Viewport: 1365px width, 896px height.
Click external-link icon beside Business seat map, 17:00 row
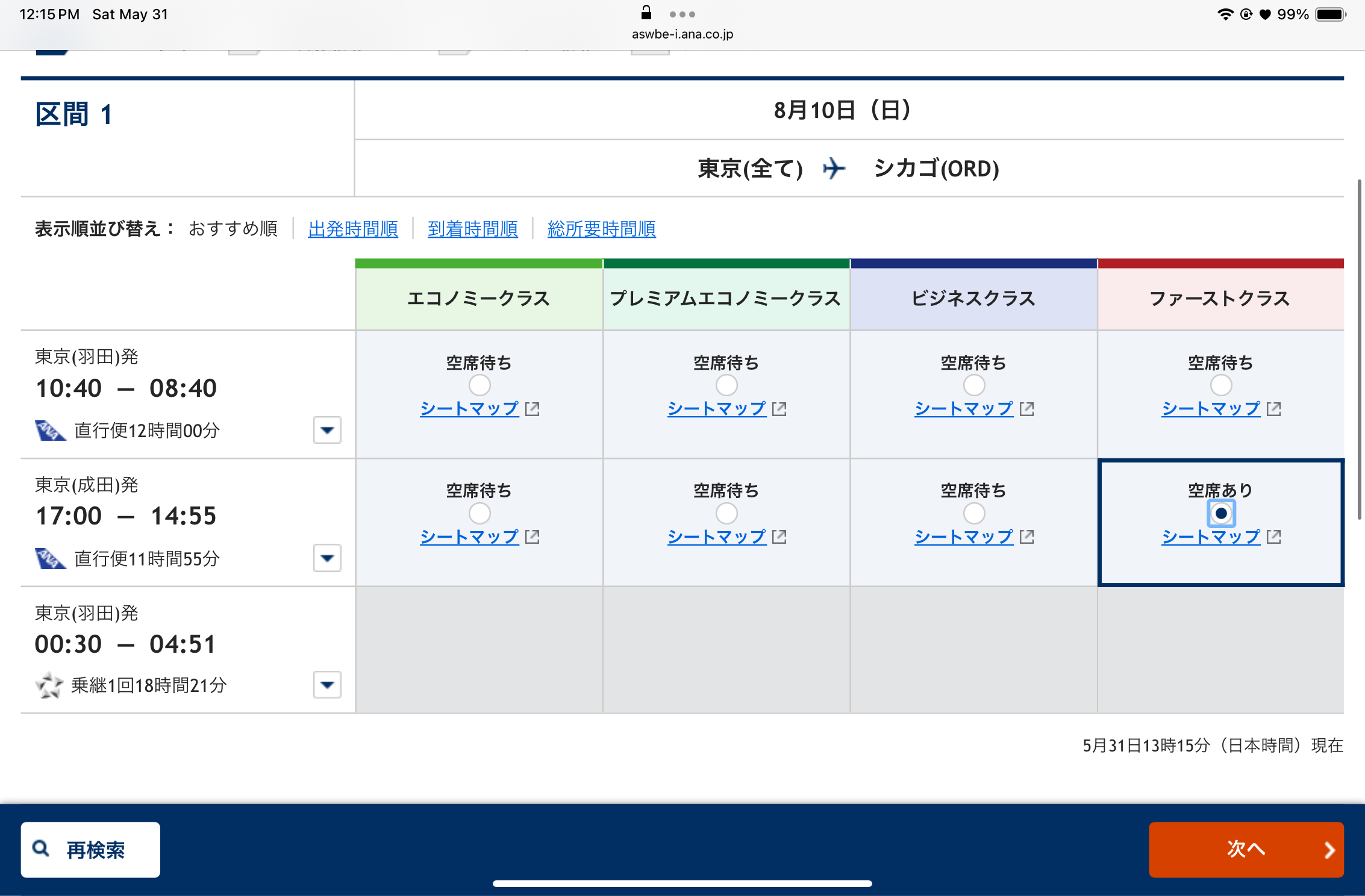pyautogui.click(x=1027, y=537)
